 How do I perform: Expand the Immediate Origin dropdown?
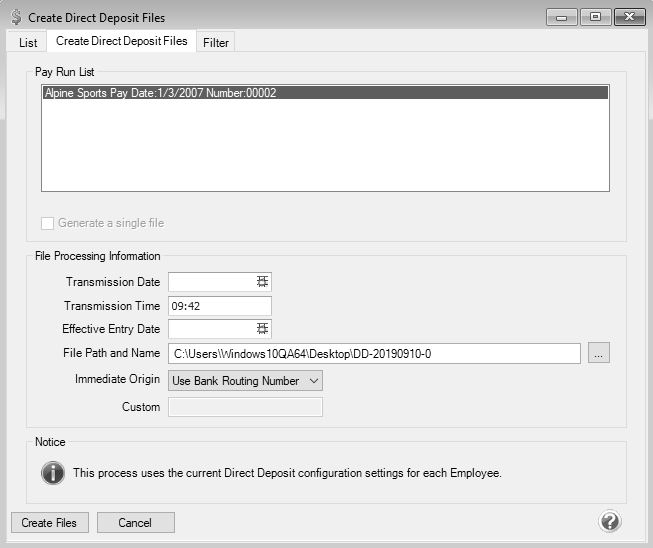coord(312,380)
